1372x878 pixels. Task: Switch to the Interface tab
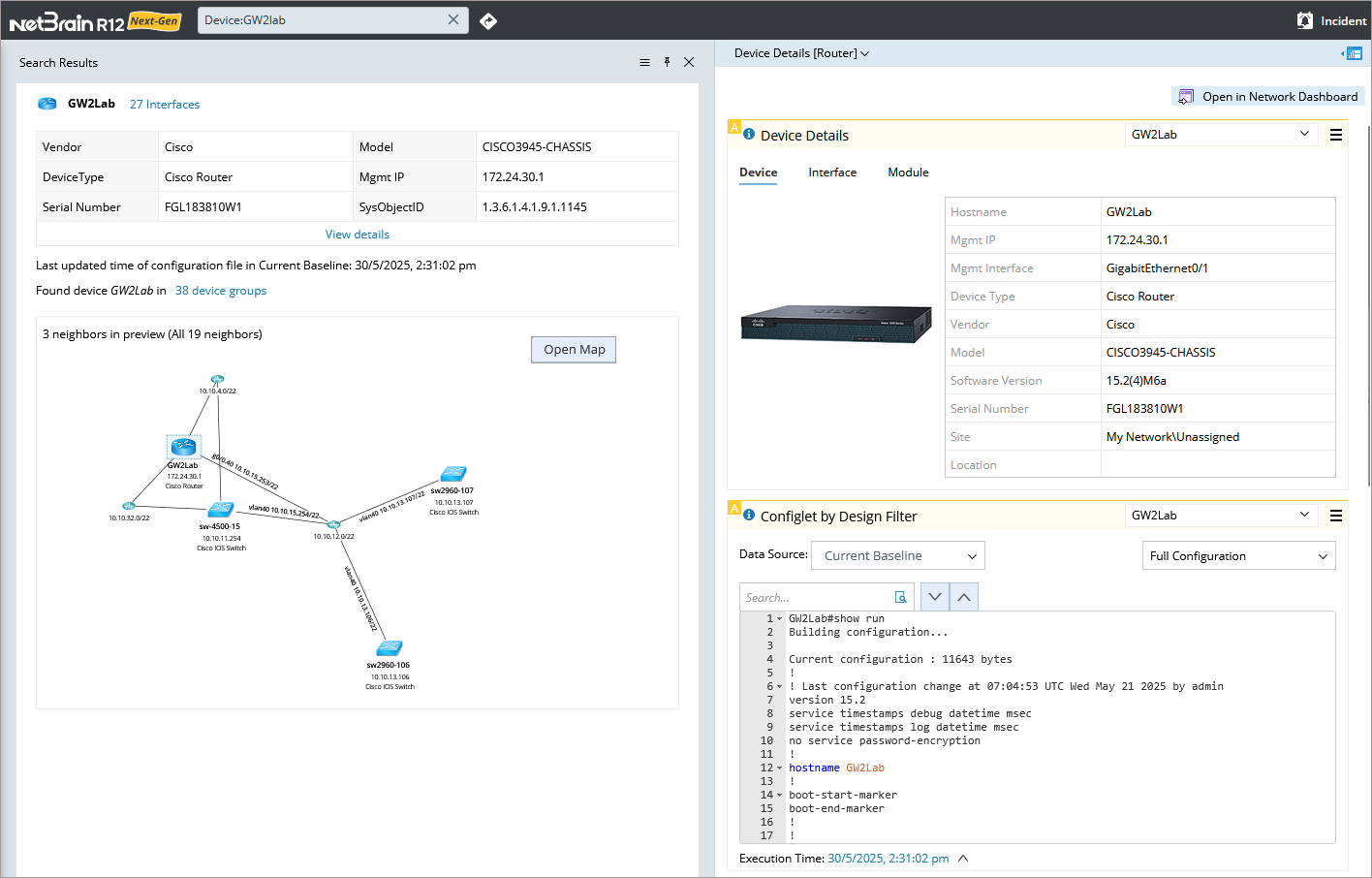[x=832, y=172]
